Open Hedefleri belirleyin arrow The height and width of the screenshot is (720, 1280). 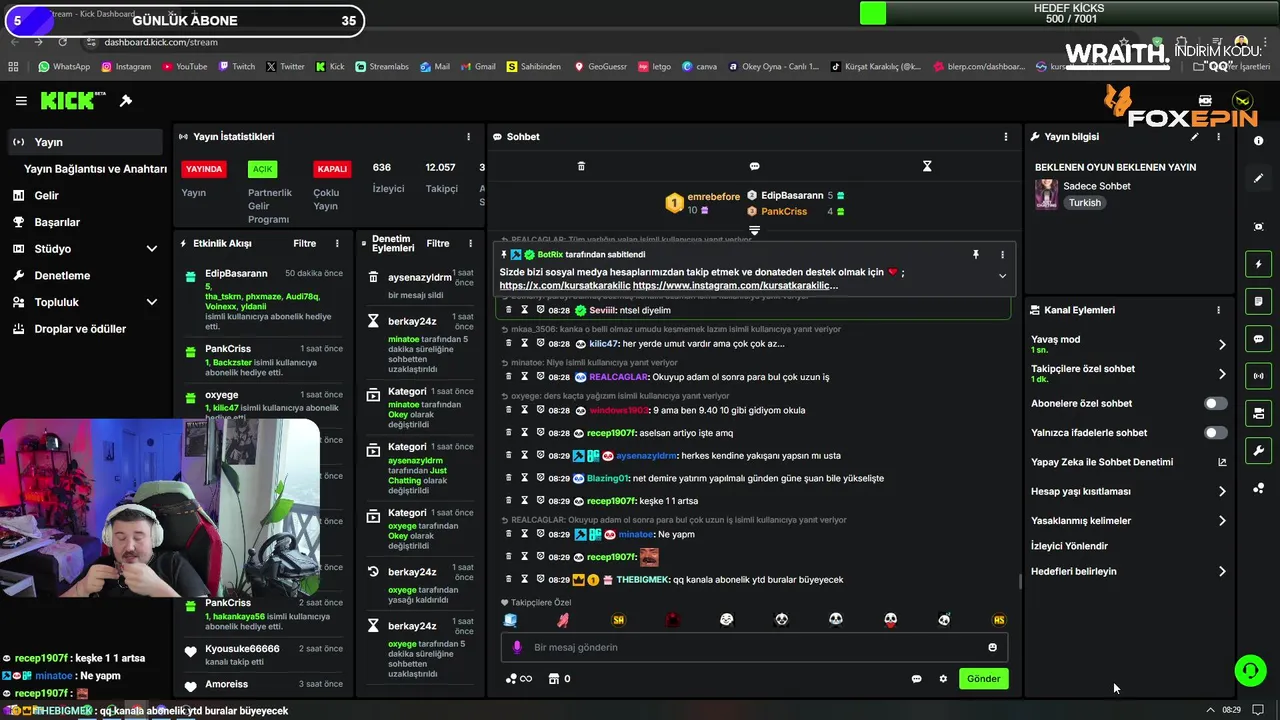click(x=1222, y=572)
